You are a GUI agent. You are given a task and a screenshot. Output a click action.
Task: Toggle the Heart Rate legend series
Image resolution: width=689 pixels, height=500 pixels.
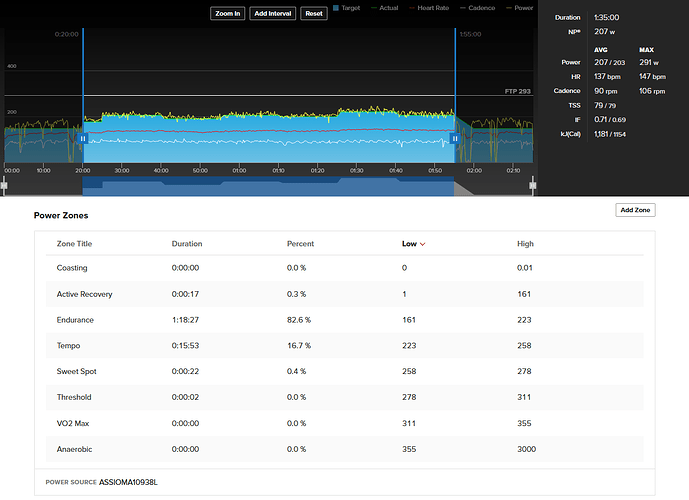[429, 8]
